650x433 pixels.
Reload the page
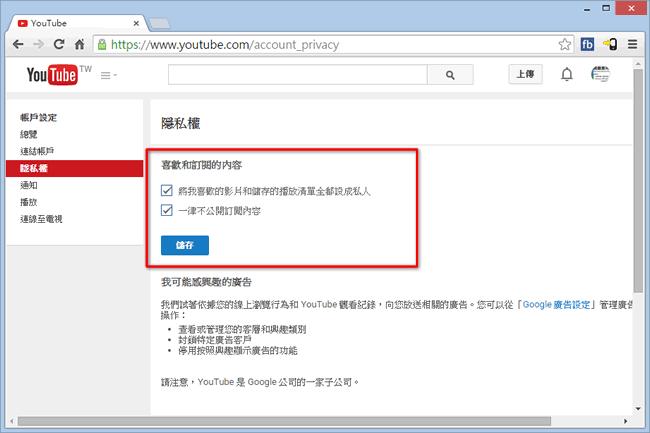(61, 44)
